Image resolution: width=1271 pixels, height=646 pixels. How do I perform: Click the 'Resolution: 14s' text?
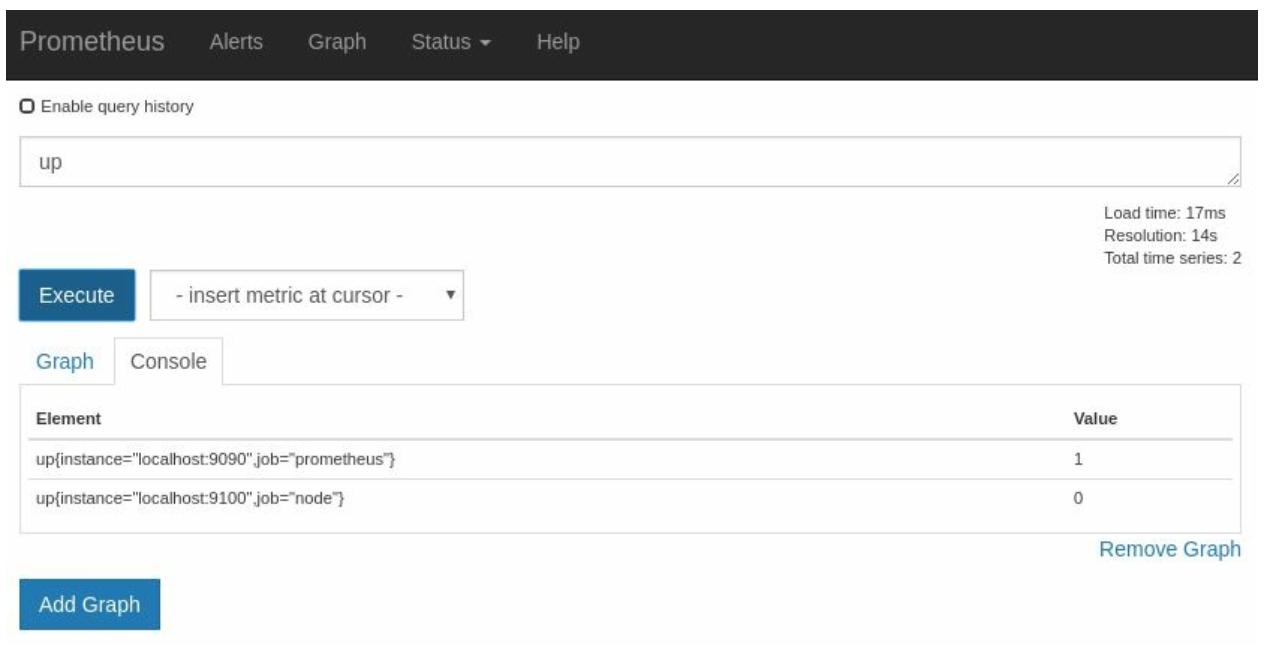[1160, 235]
